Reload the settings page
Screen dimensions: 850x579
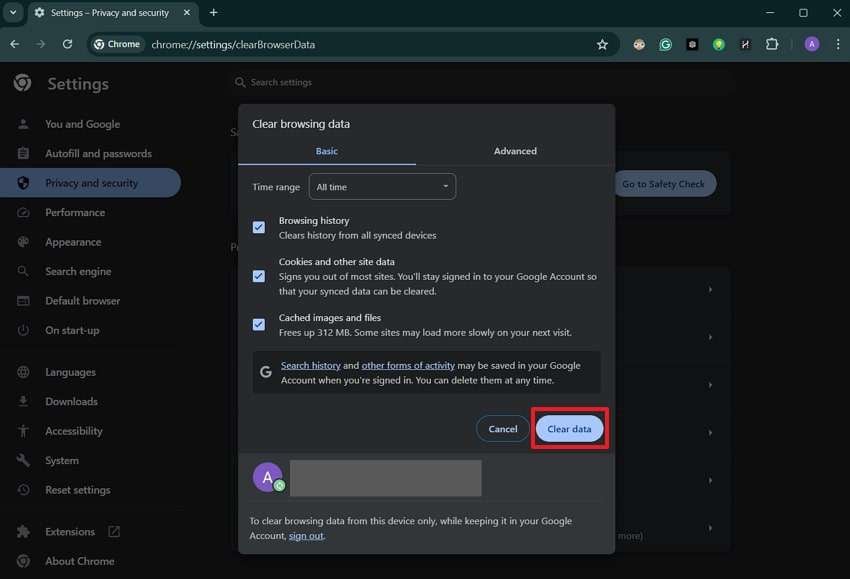(x=67, y=44)
